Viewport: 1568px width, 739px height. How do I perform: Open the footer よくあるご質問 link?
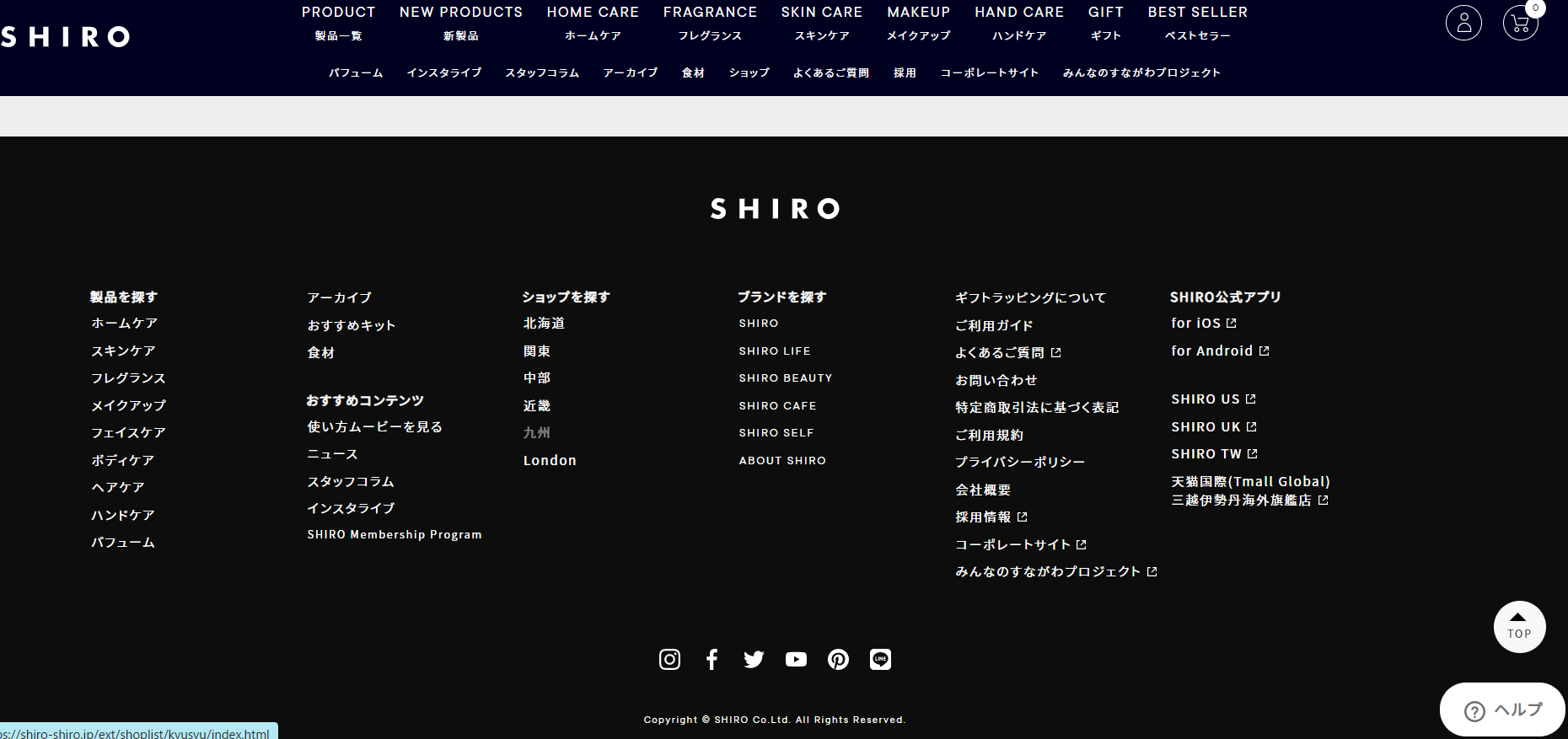1007,352
